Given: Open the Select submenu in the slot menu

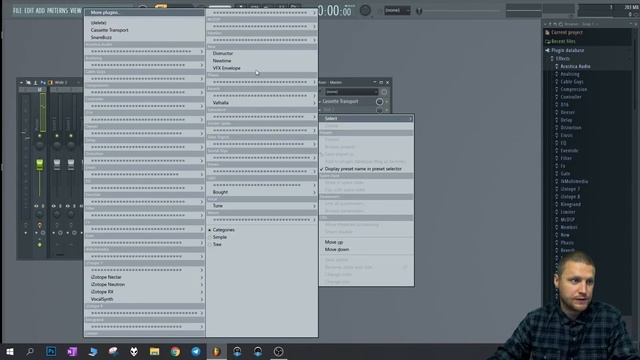Looking at the screenshot, I should click(366, 118).
